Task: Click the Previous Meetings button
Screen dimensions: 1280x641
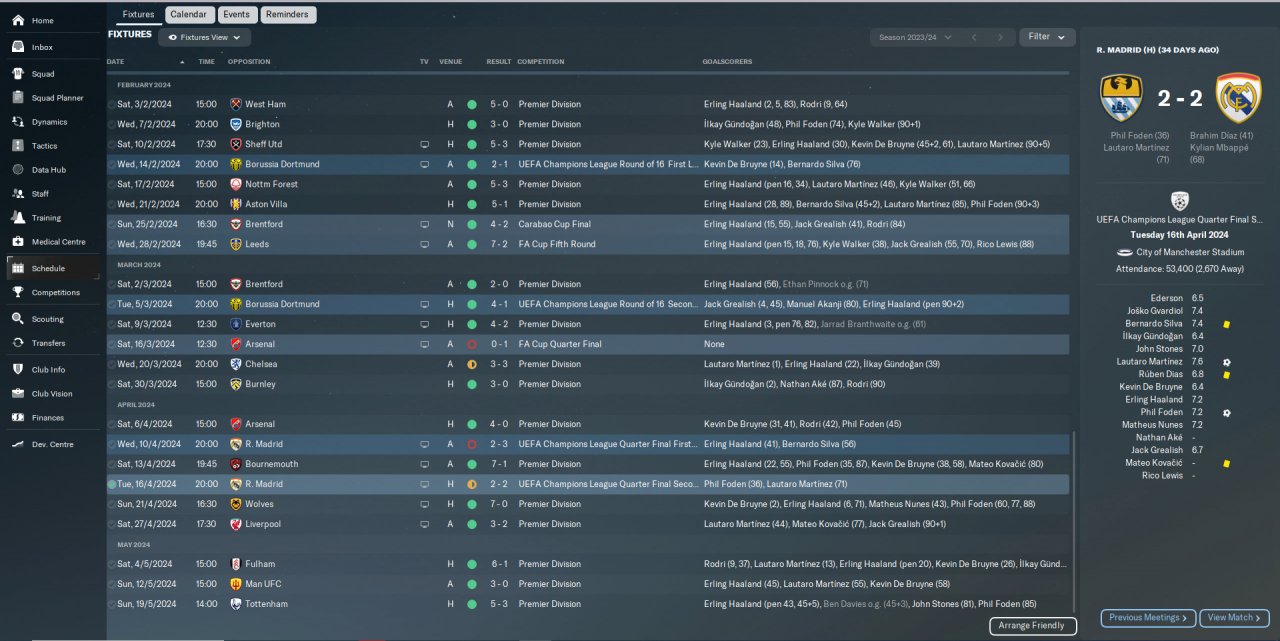Action: coord(1148,618)
